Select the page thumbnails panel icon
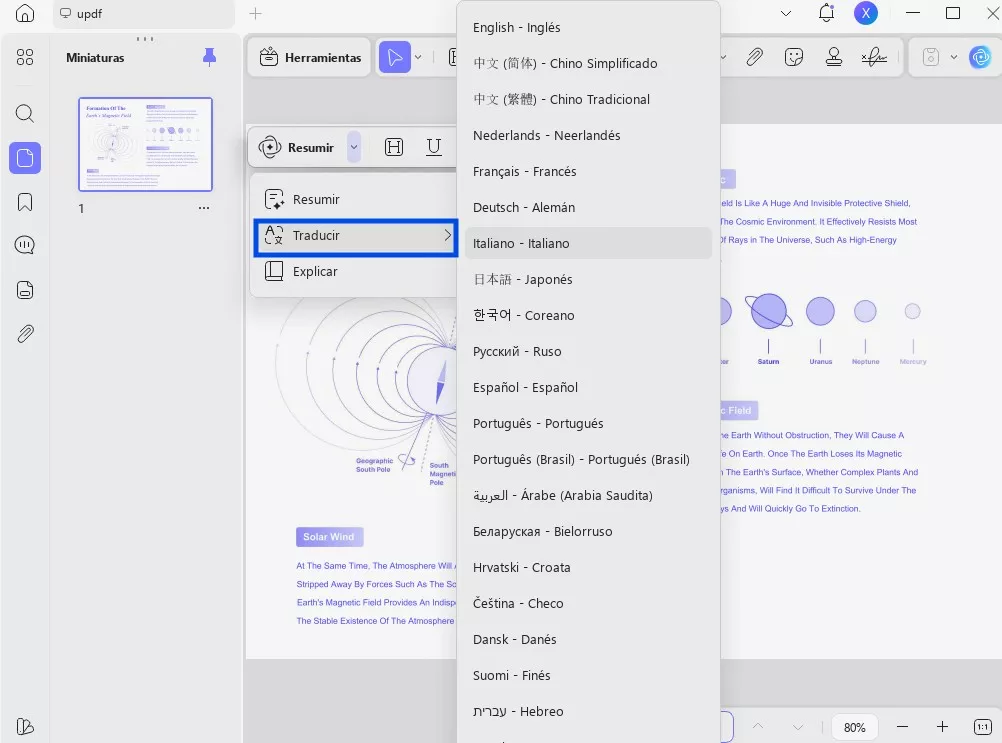This screenshot has width=1002, height=743. point(25,158)
